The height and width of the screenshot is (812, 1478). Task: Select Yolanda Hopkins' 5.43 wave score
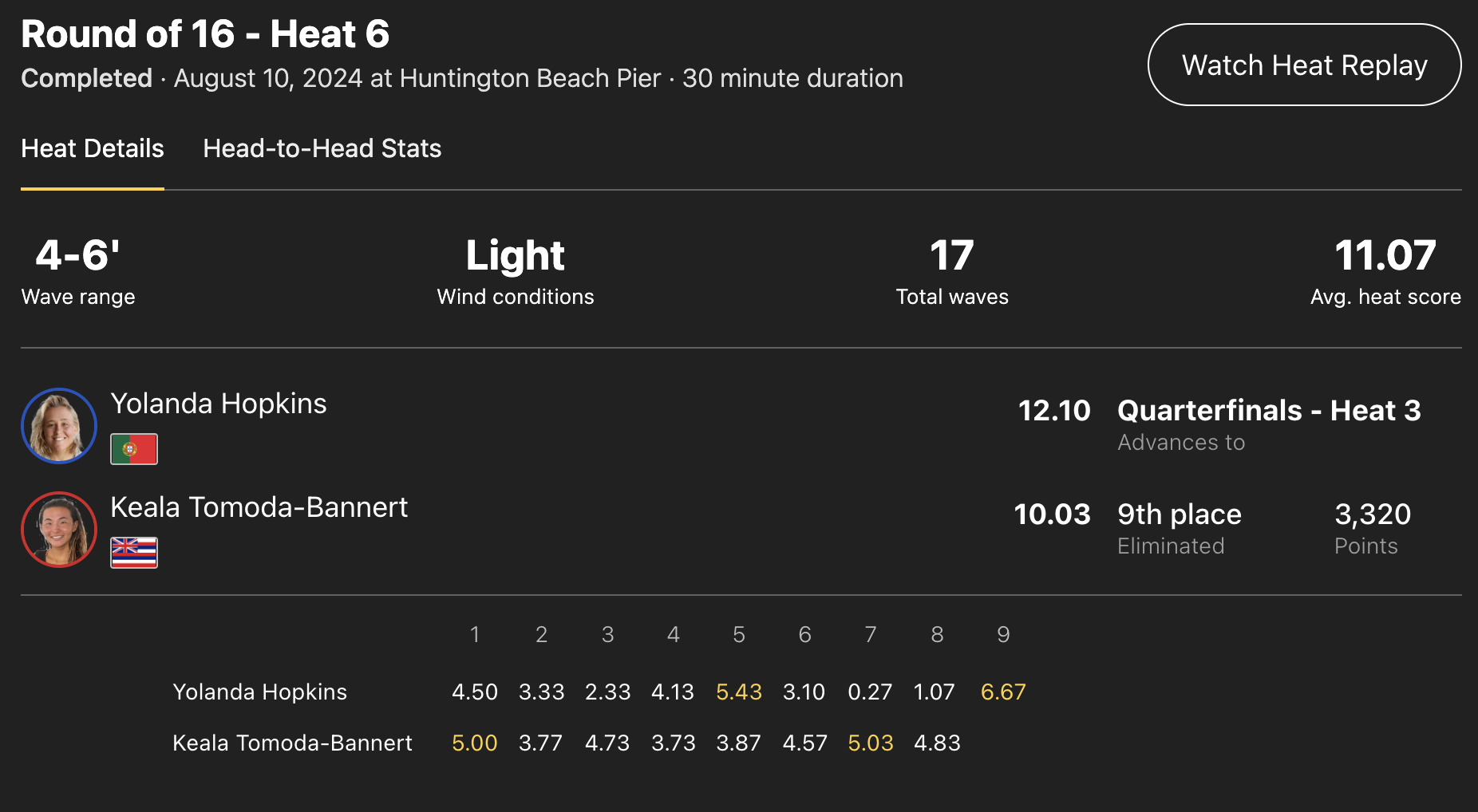(x=739, y=692)
